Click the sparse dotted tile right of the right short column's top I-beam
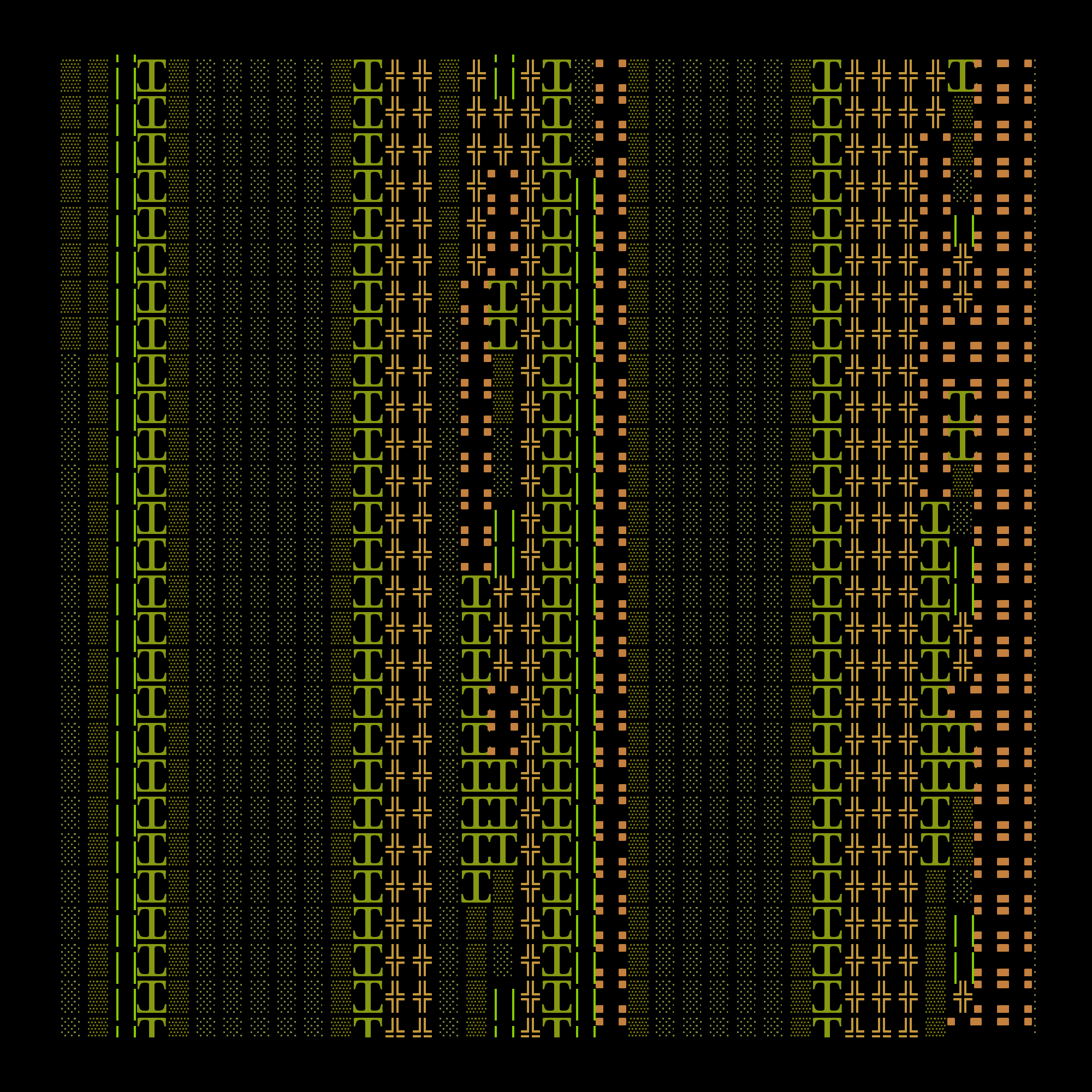Viewport: 1092px width, 1092px height. tap(963, 518)
